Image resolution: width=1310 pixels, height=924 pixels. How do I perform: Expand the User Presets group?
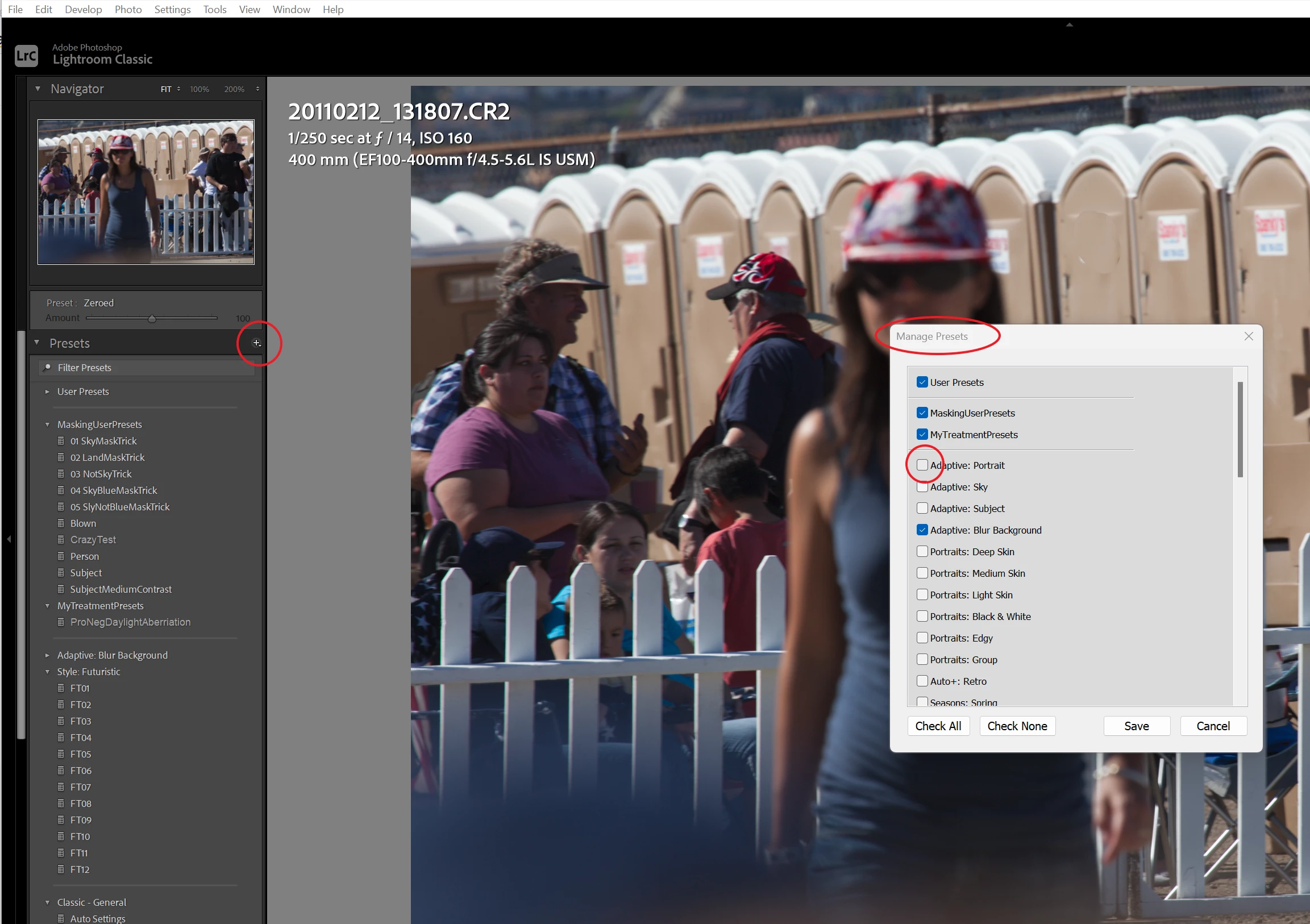pos(47,392)
